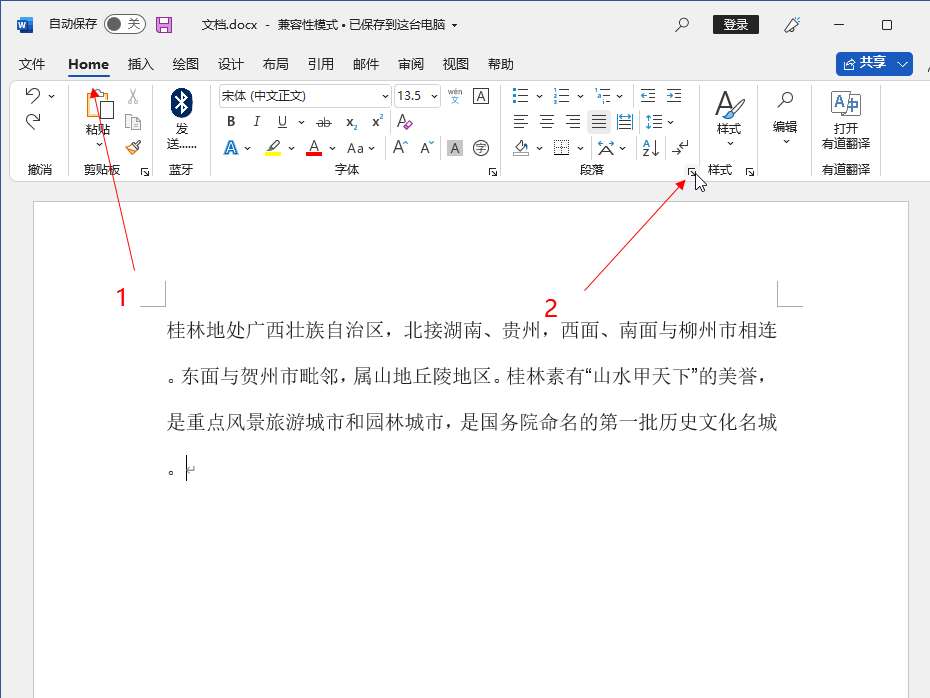Click the enclosed character icon
930x698 pixels.
tap(481, 148)
